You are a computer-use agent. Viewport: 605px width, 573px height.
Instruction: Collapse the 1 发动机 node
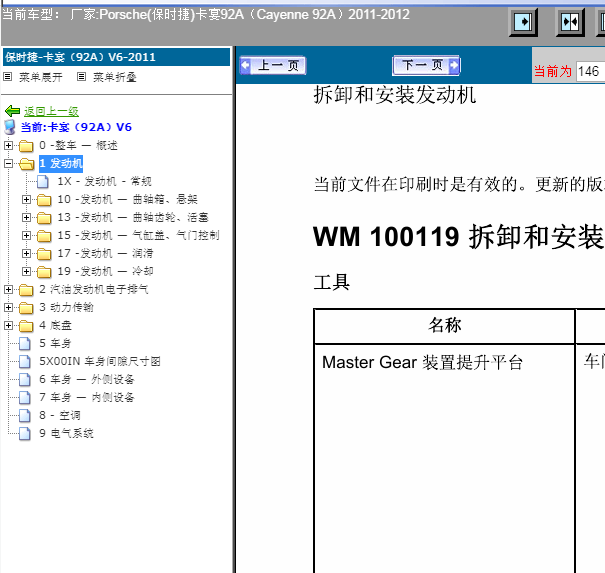tap(8, 164)
